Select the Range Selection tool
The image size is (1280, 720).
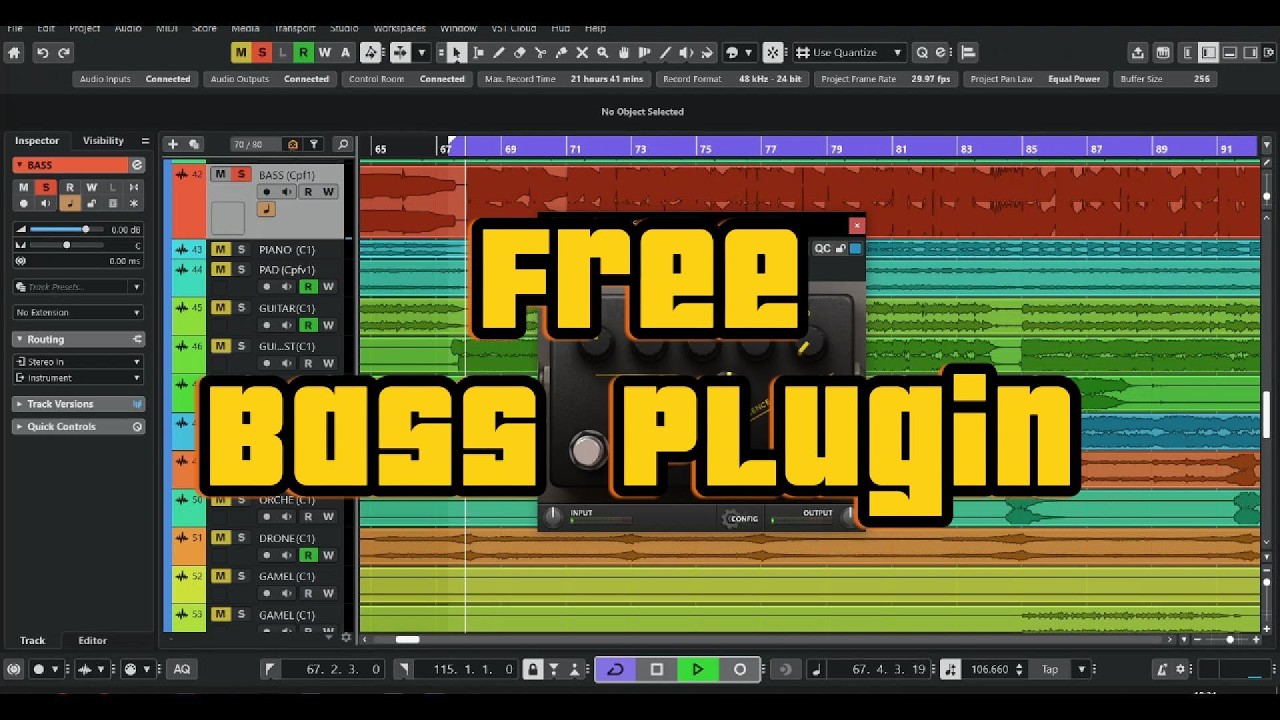tap(478, 53)
